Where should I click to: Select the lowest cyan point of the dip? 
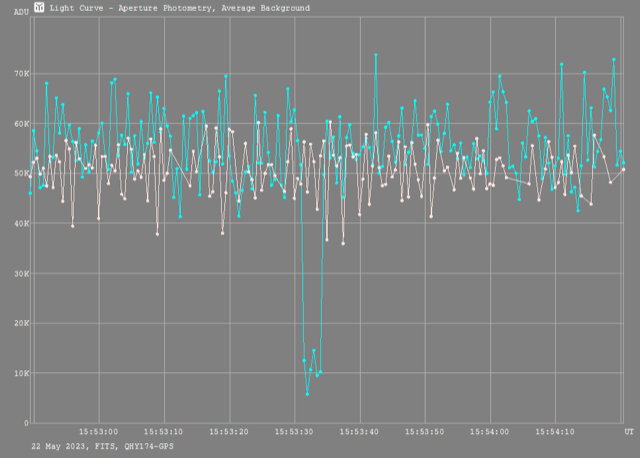(307, 394)
